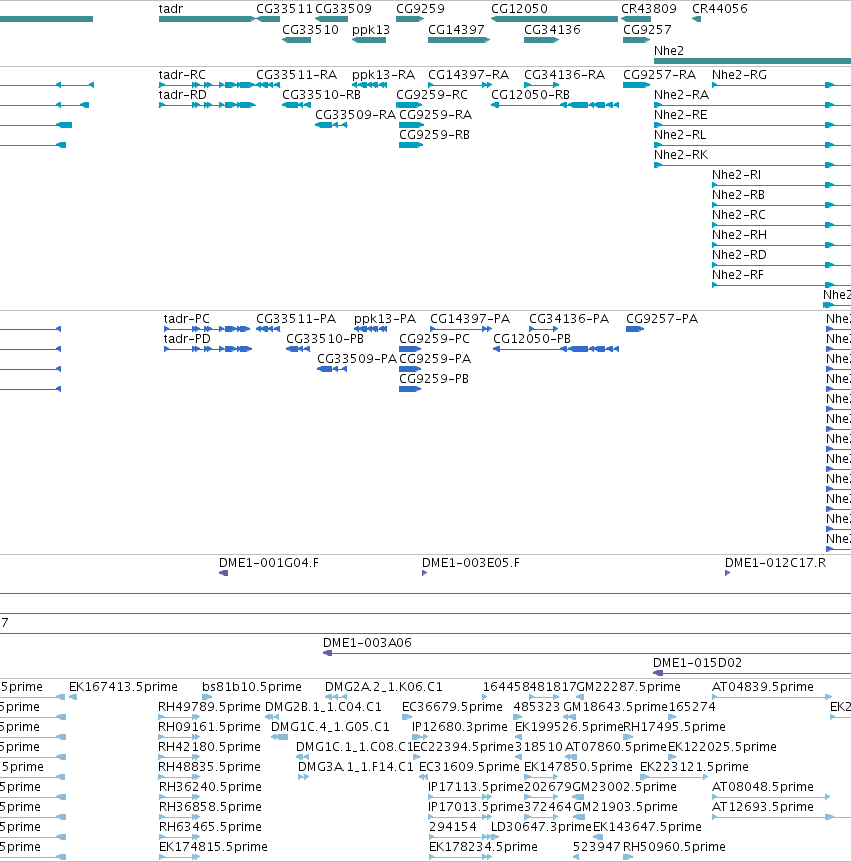Open the CG34136-PA protein label
Viewport: 851px width, 862px height.
(x=569, y=319)
